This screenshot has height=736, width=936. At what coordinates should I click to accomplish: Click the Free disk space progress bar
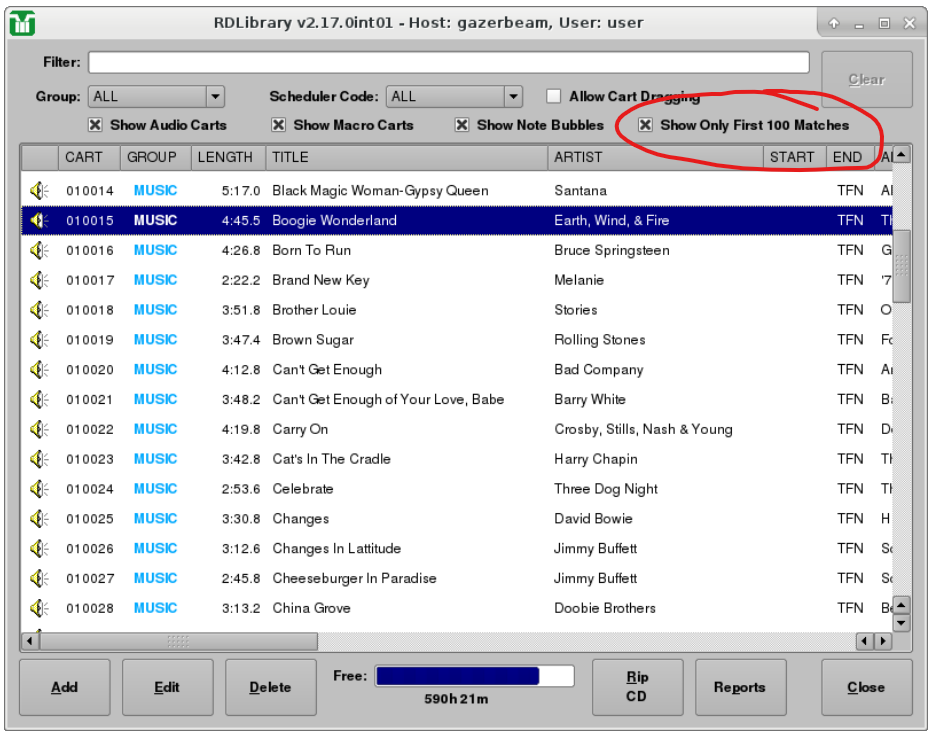coord(475,676)
